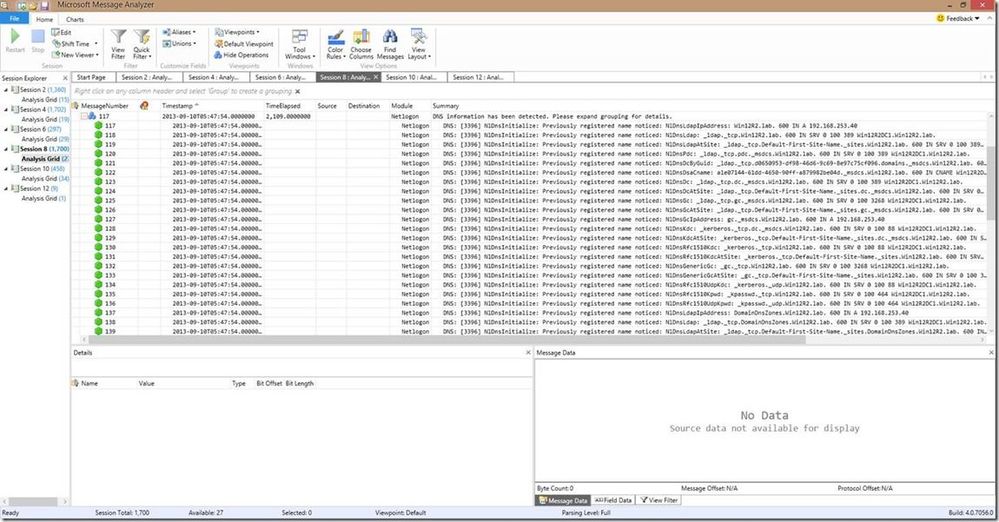This screenshot has width=999, height=522.
Task: Switch to Session 6 analysis tab
Action: point(280,77)
